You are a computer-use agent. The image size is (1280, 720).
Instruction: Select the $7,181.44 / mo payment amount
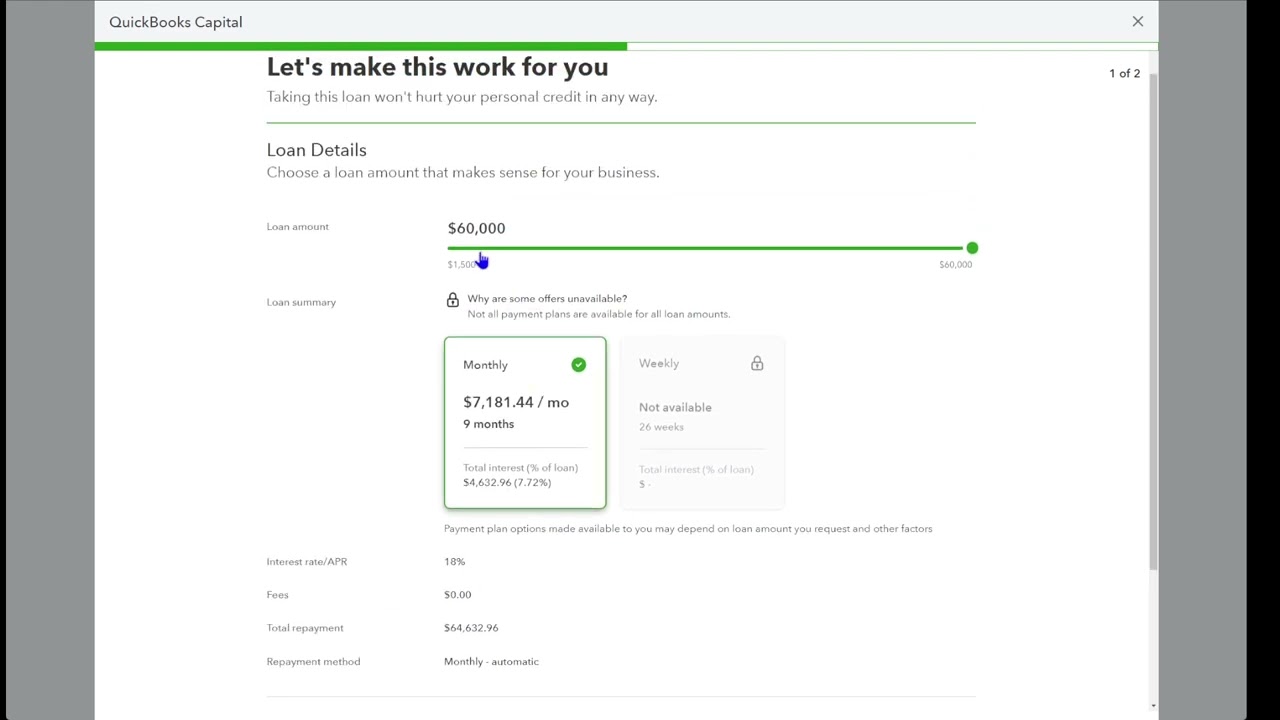click(515, 402)
